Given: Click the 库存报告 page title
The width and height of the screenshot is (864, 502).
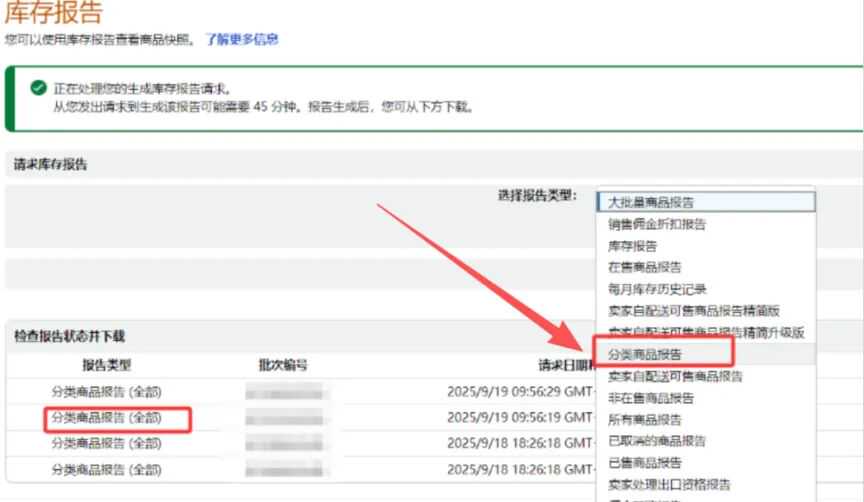Looking at the screenshot, I should 53,12.
